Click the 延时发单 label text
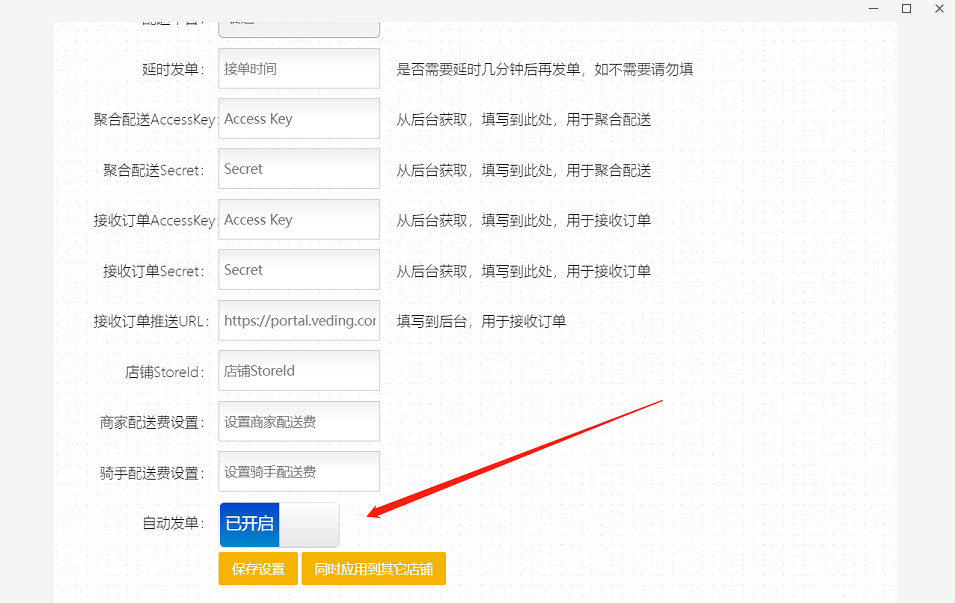 (173, 70)
